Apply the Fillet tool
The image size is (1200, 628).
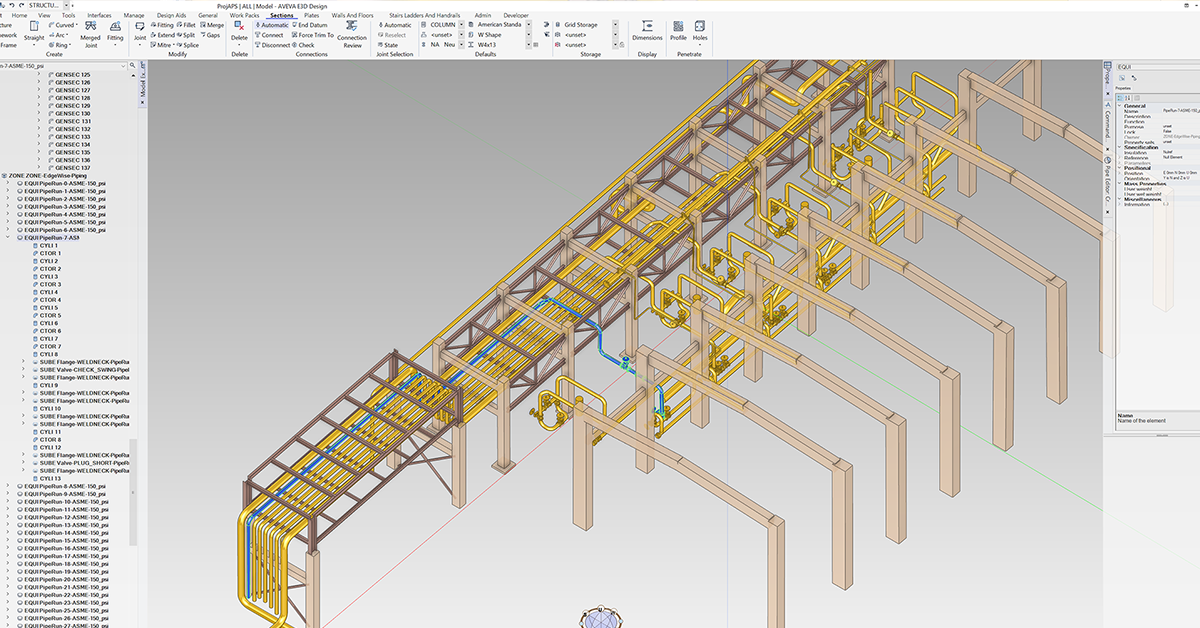tap(187, 25)
